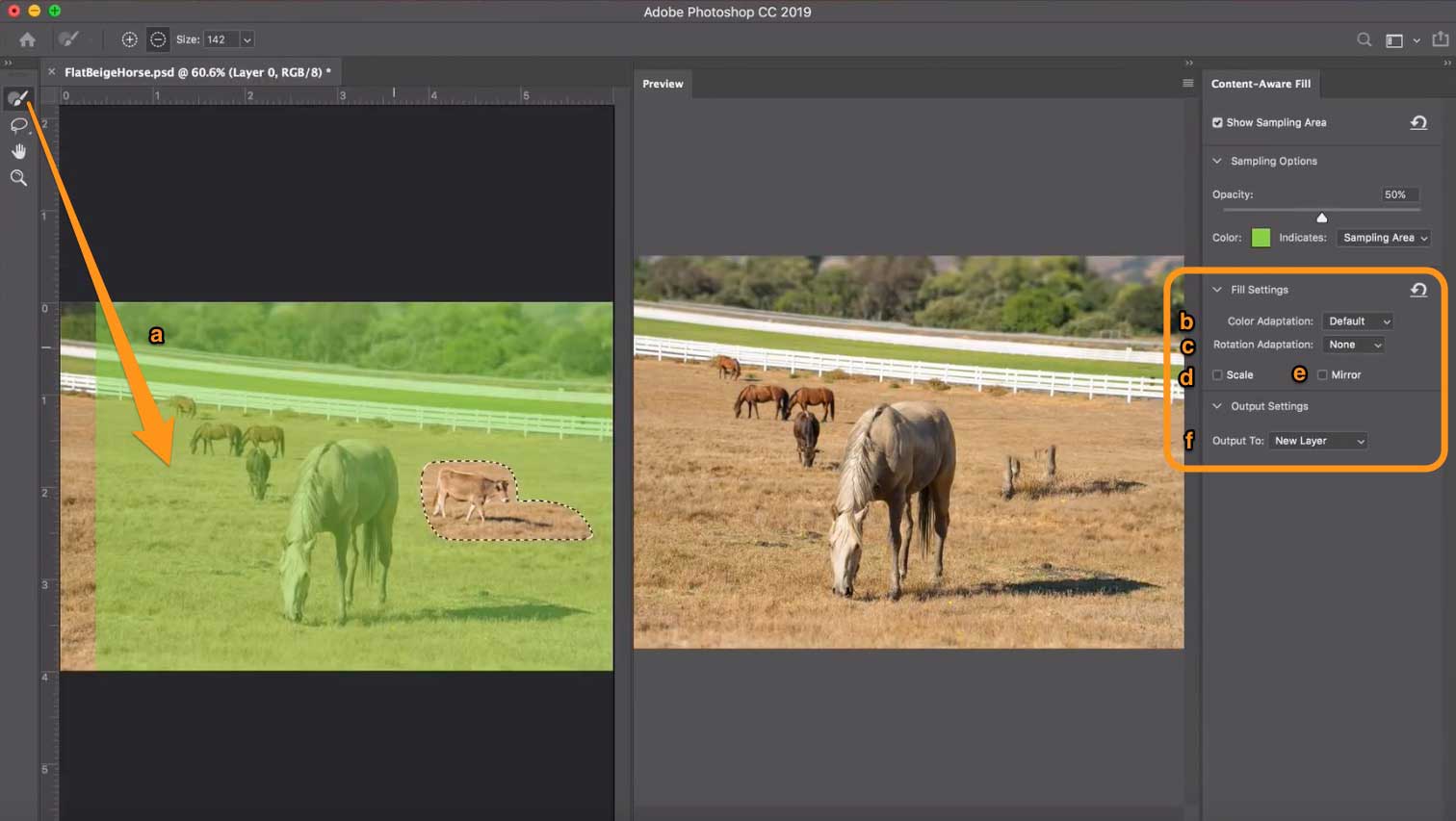Switch brush to subtract mode (minus icon)
The height and width of the screenshot is (821, 1456).
[158, 39]
